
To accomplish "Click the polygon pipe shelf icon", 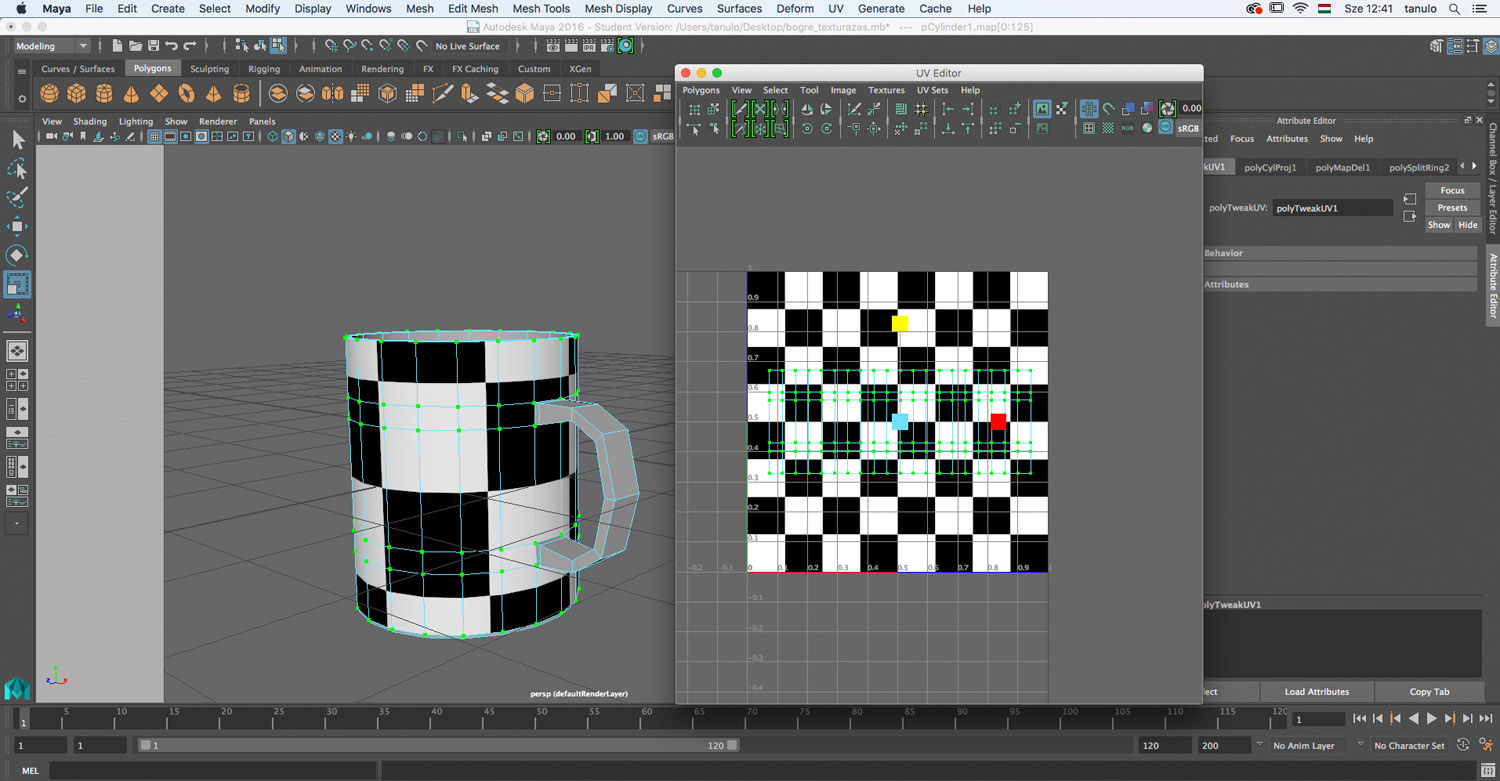I will pos(241,94).
